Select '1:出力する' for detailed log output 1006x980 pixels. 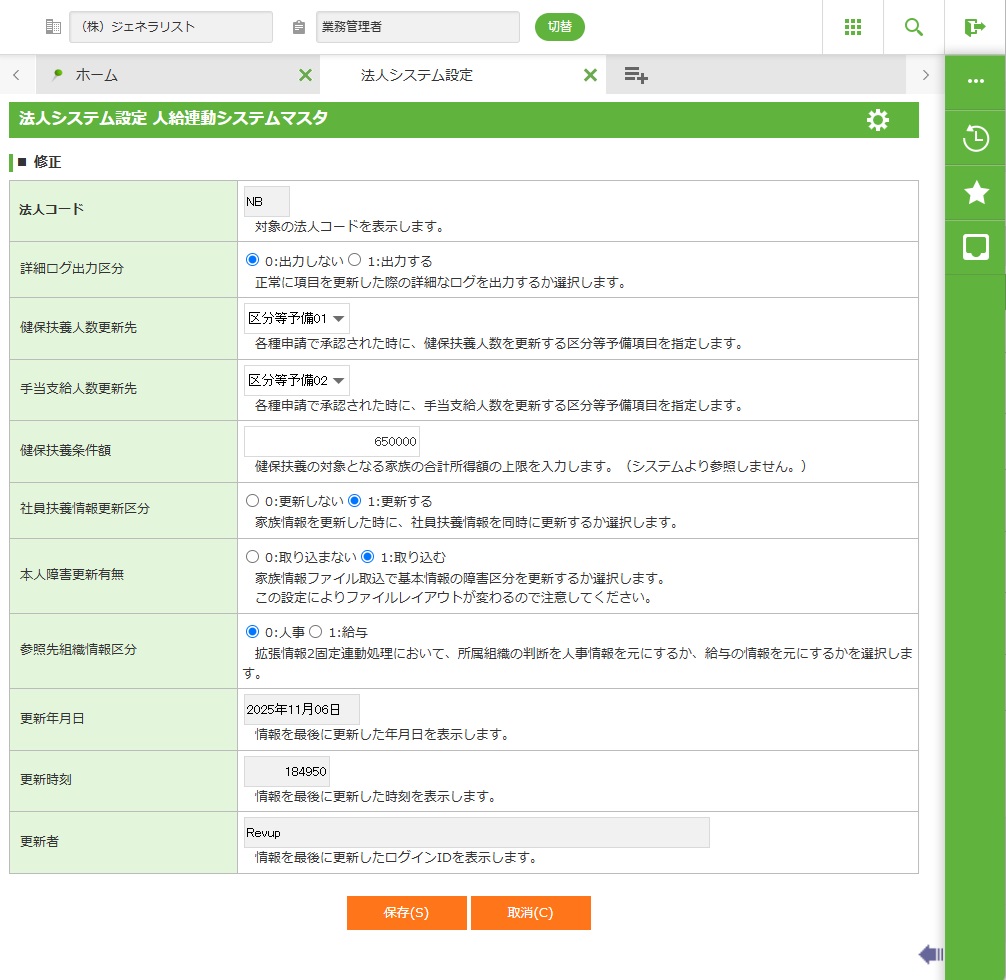click(x=355, y=261)
